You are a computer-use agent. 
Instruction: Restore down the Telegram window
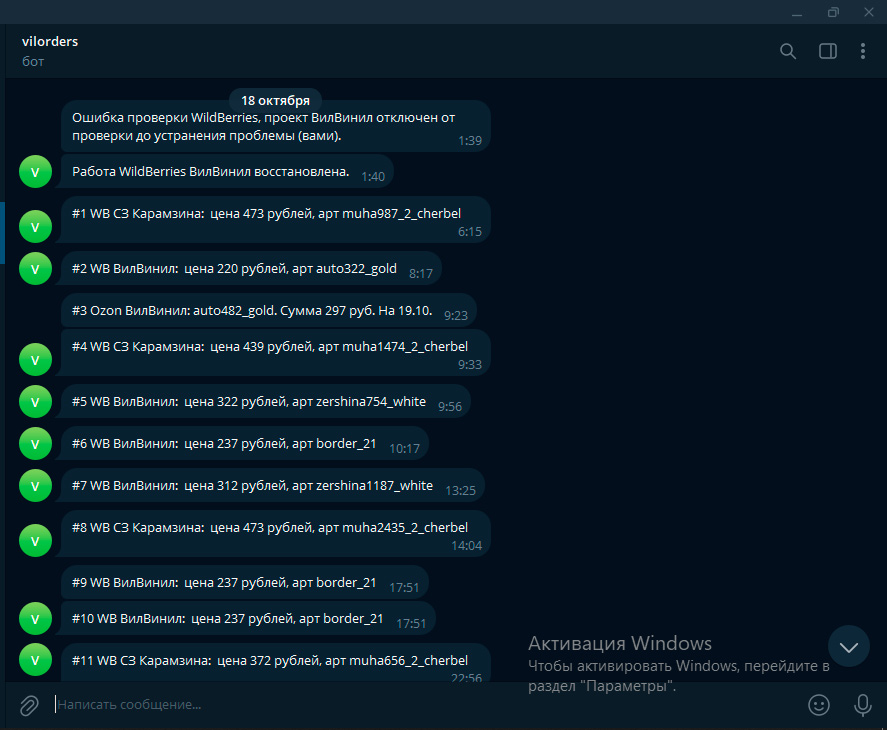(x=833, y=12)
